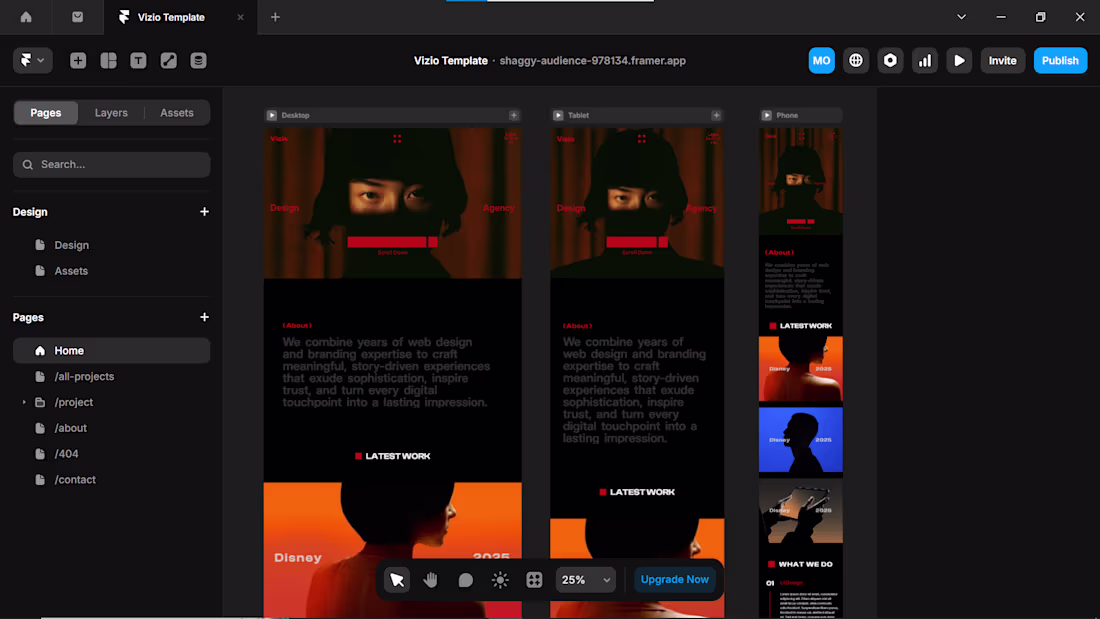Expand the /project page tree item

pos(23,402)
